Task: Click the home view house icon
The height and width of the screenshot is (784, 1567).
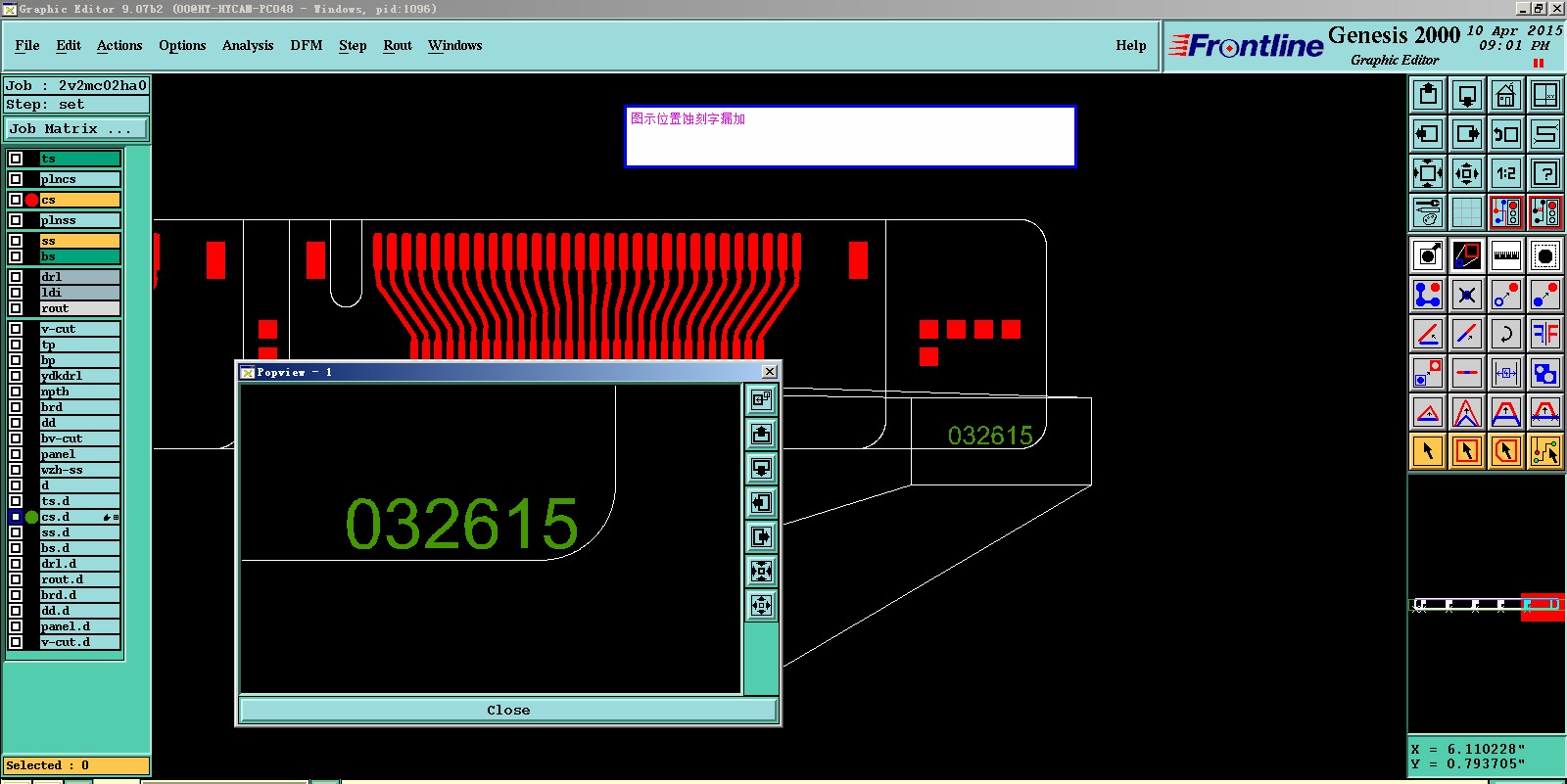Action: pyautogui.click(x=1506, y=95)
